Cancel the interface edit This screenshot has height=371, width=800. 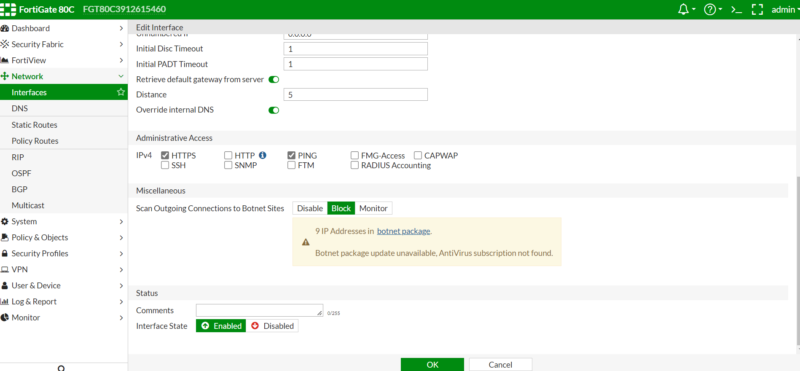(501, 364)
